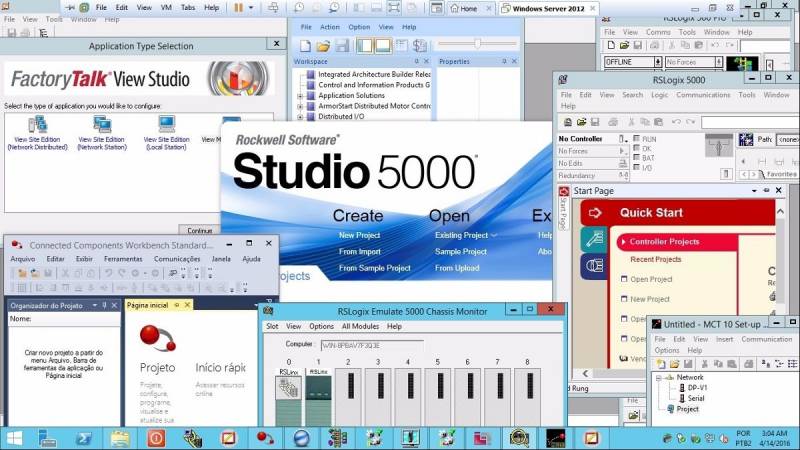Screen dimensions: 800x450
Task: Select Serial item in MCT 10 tree
Action: (696, 398)
